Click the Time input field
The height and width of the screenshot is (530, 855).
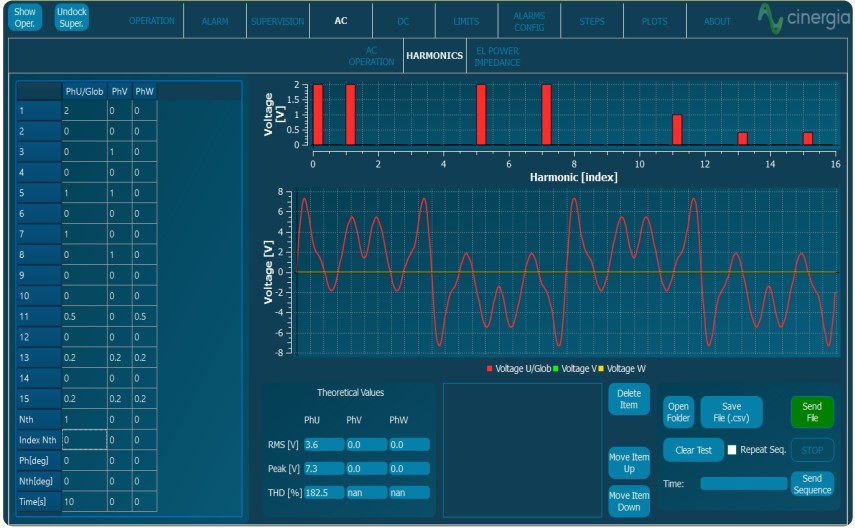(x=743, y=484)
